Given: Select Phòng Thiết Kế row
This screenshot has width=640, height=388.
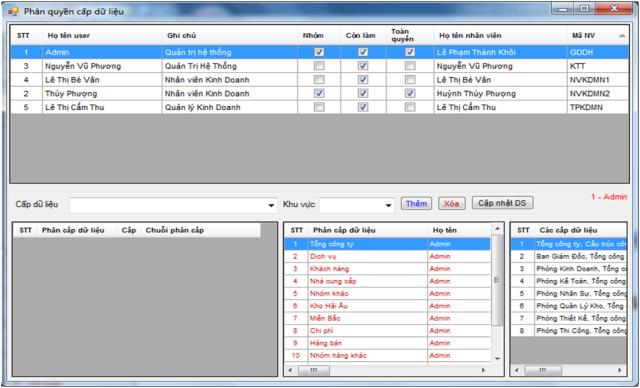Looking at the screenshot, I should tap(569, 318).
